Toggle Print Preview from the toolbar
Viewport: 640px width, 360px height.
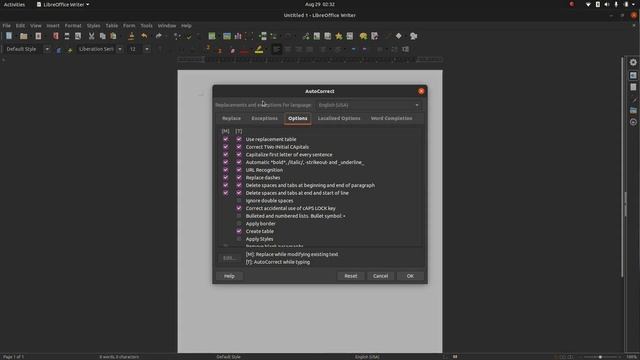tap(78, 36)
